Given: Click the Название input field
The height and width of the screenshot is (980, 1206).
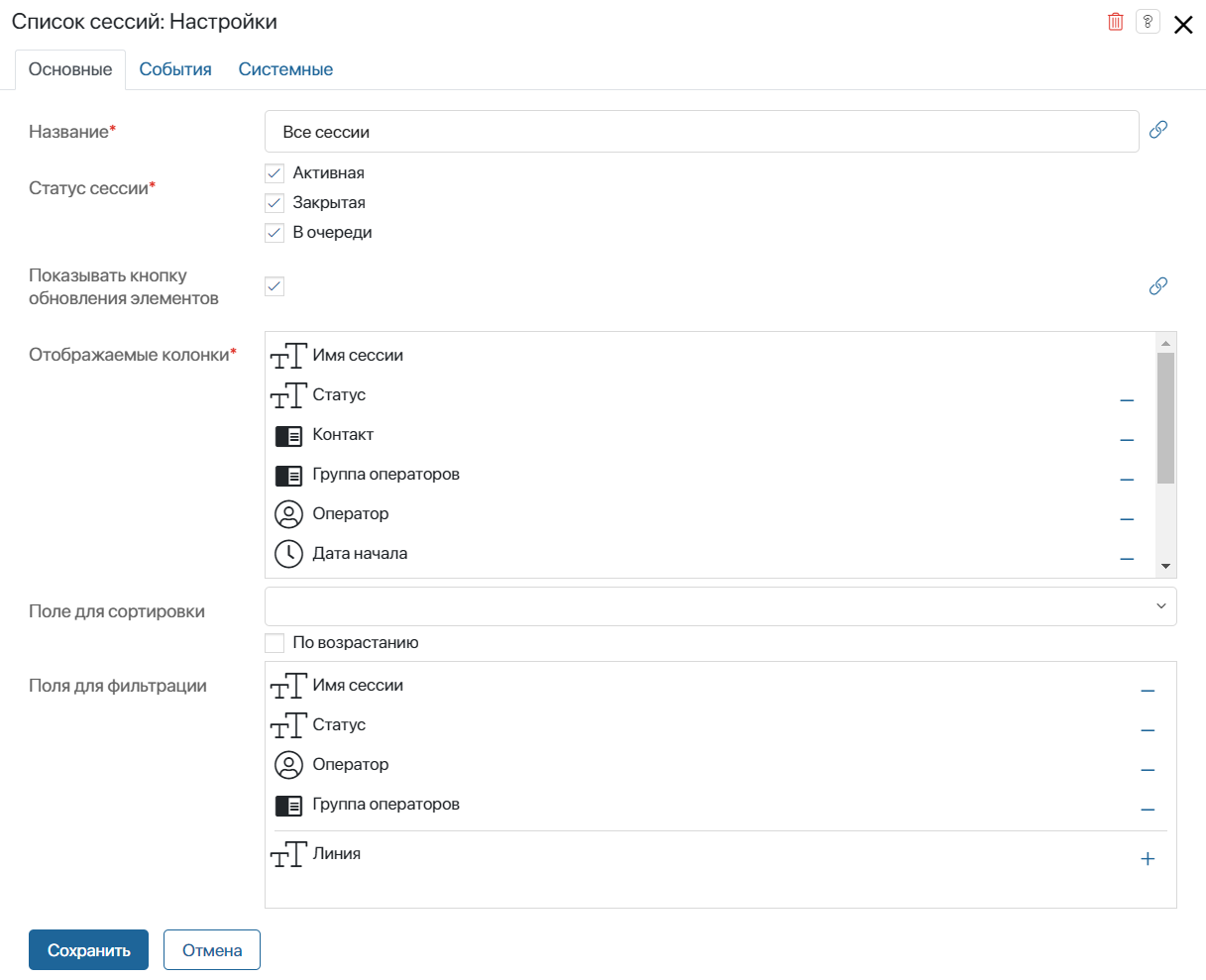Looking at the screenshot, I should coord(702,132).
